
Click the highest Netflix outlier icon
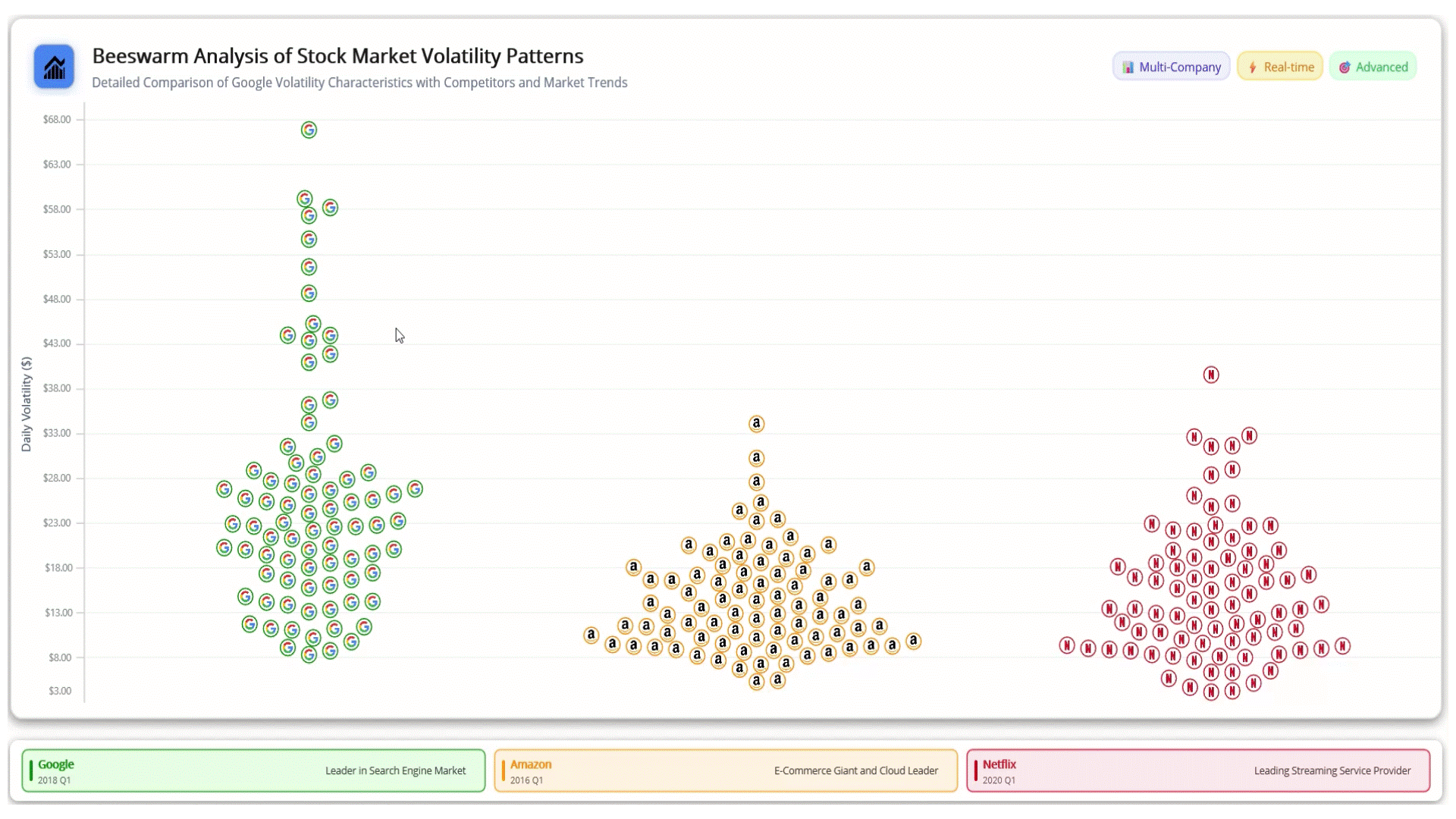point(1211,375)
